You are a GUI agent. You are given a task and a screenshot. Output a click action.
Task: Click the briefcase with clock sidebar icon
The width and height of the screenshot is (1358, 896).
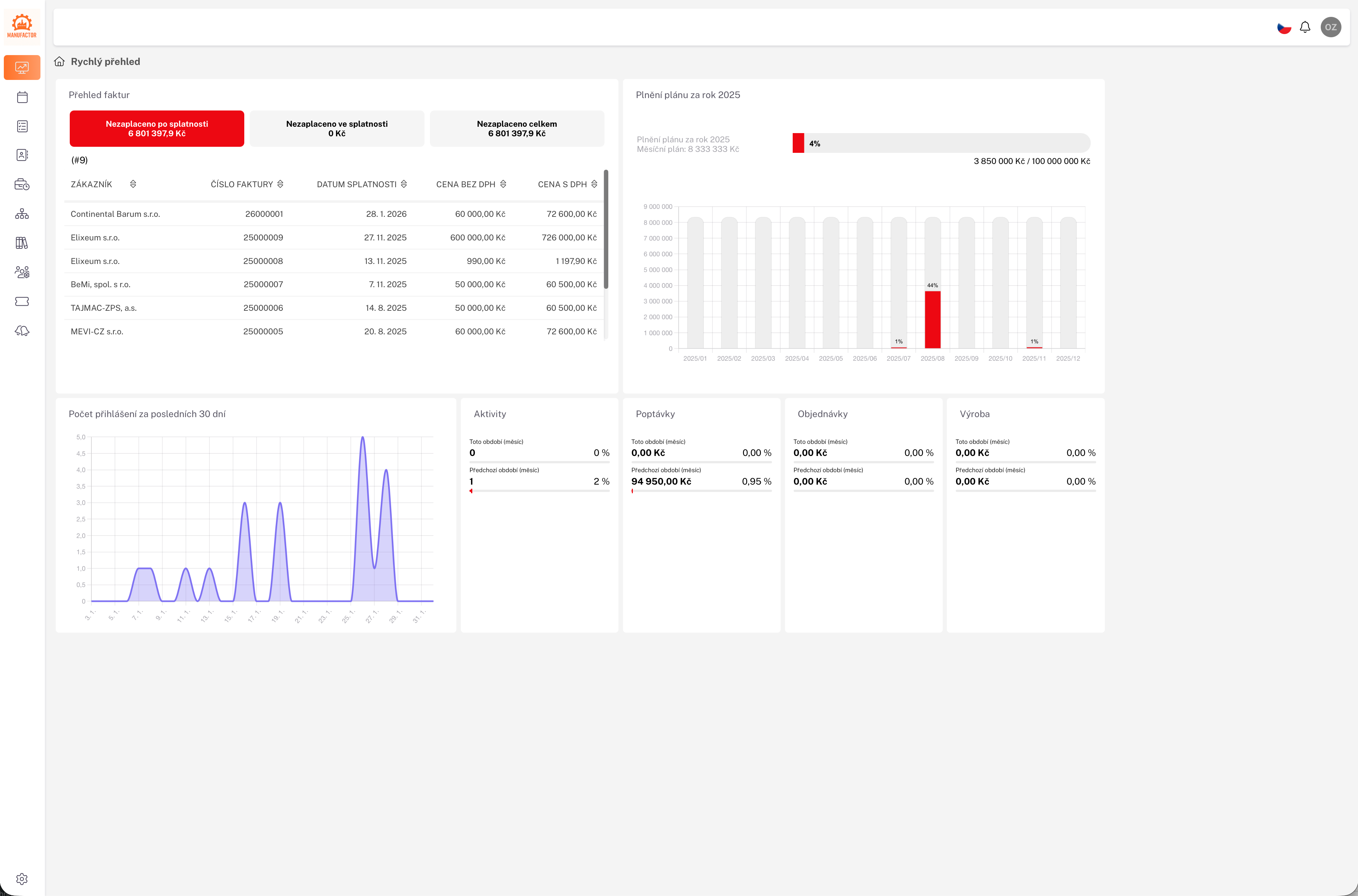click(22, 185)
